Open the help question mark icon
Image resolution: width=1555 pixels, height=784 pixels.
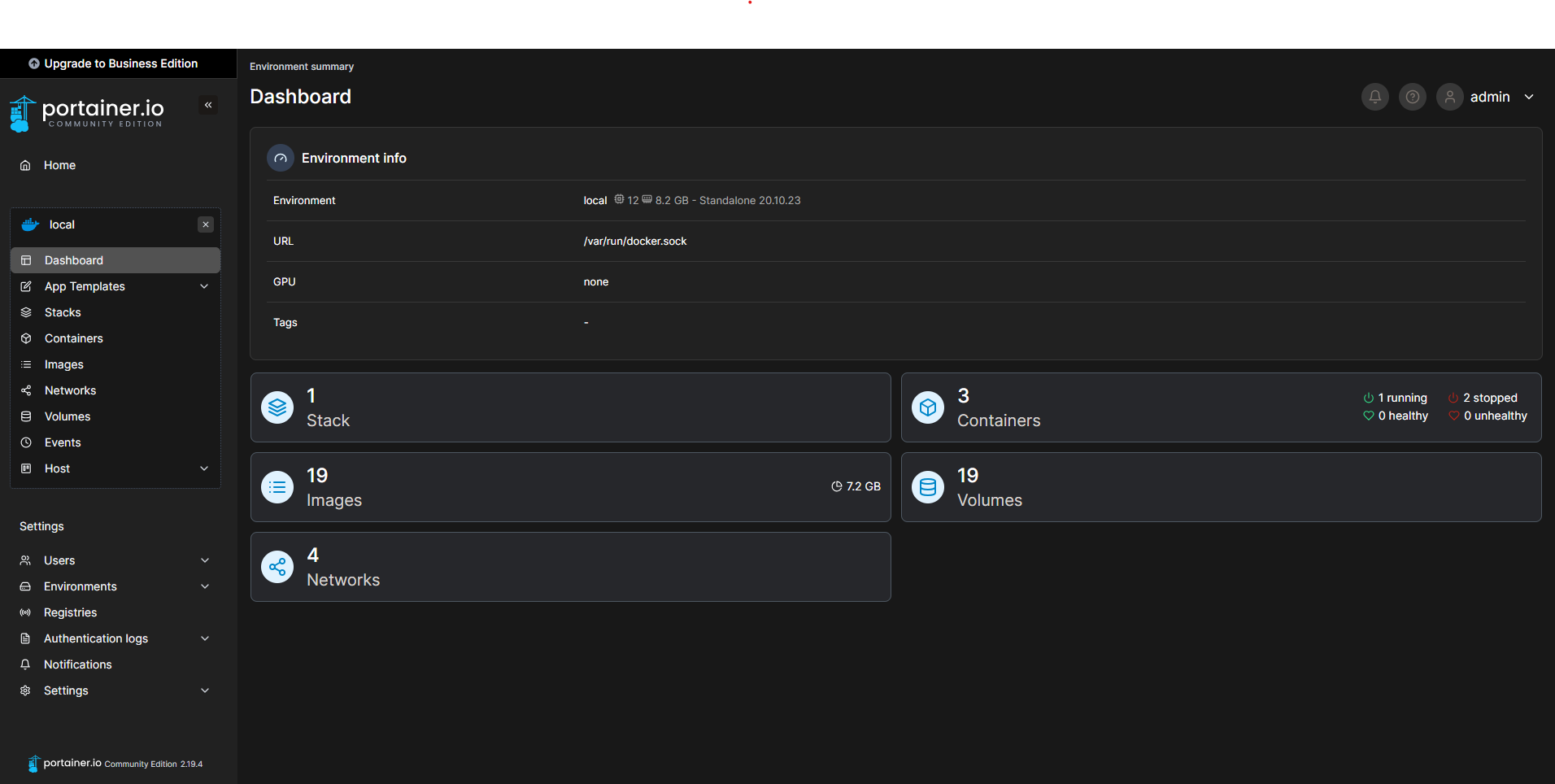(1412, 97)
